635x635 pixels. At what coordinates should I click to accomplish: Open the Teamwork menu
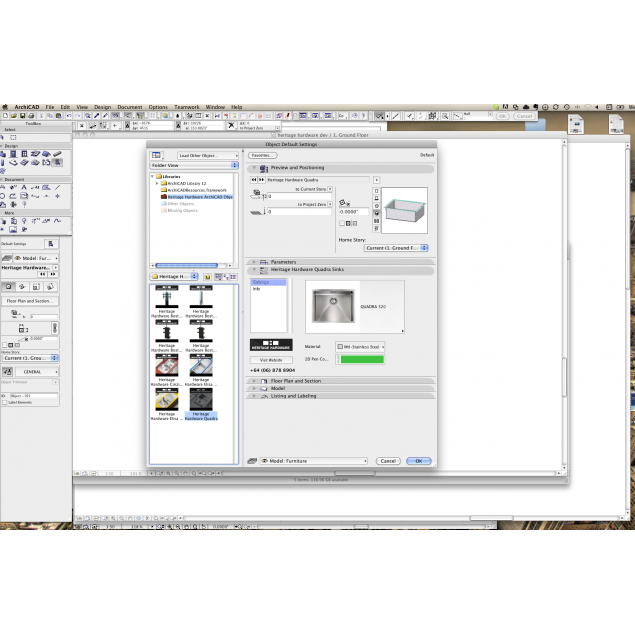pyautogui.click(x=187, y=107)
